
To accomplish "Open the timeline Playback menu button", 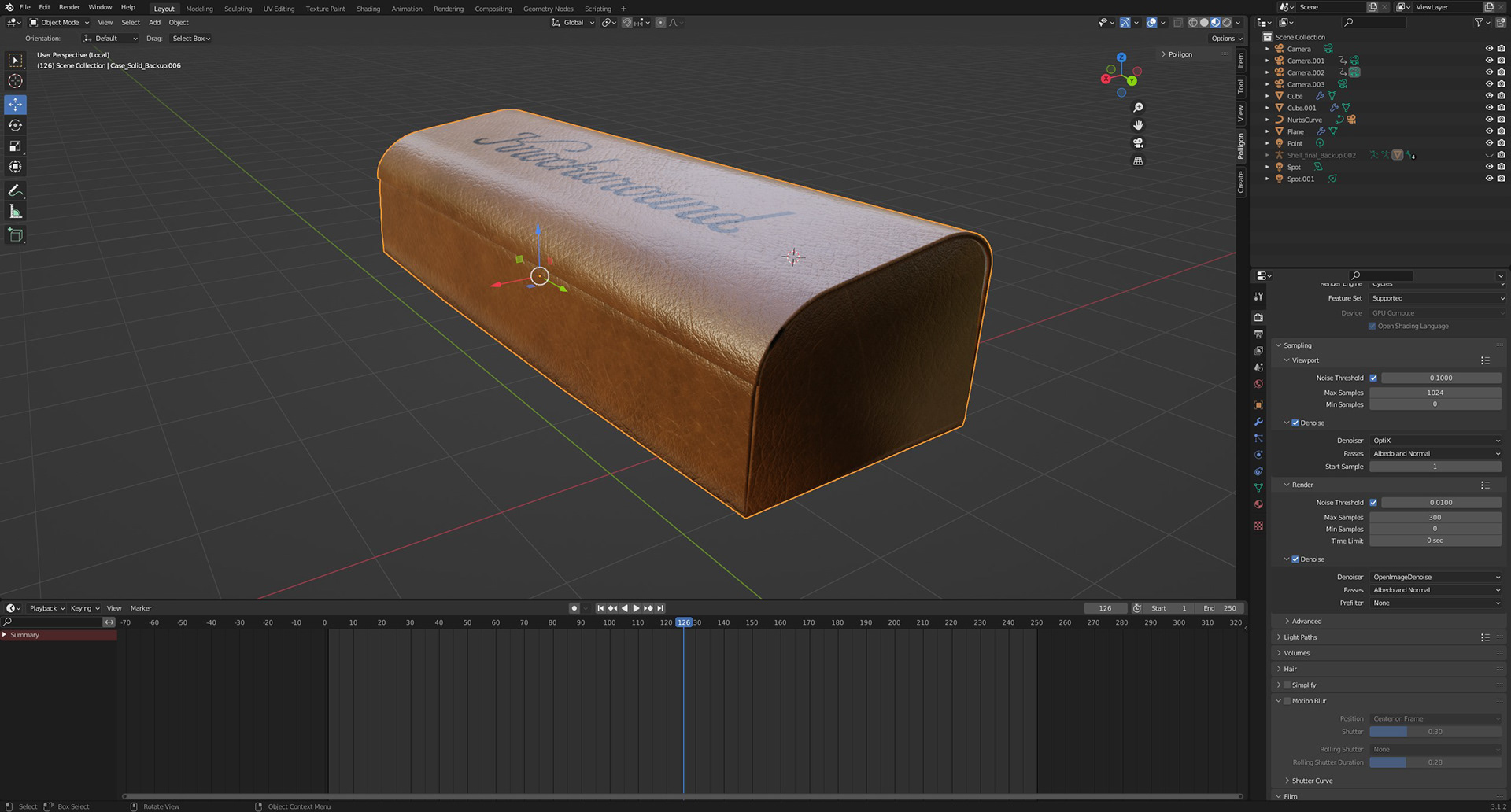I will point(47,608).
